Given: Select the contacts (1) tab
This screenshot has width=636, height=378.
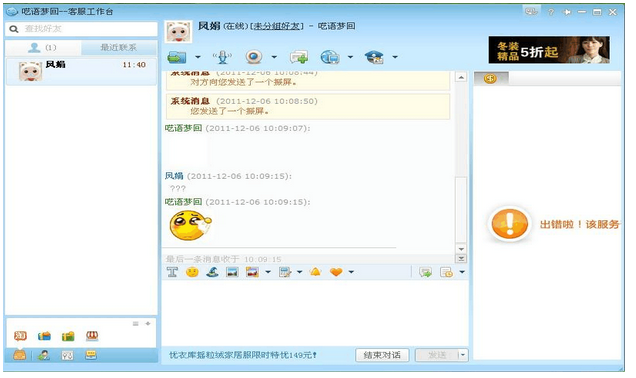Looking at the screenshot, I should [x=43, y=48].
